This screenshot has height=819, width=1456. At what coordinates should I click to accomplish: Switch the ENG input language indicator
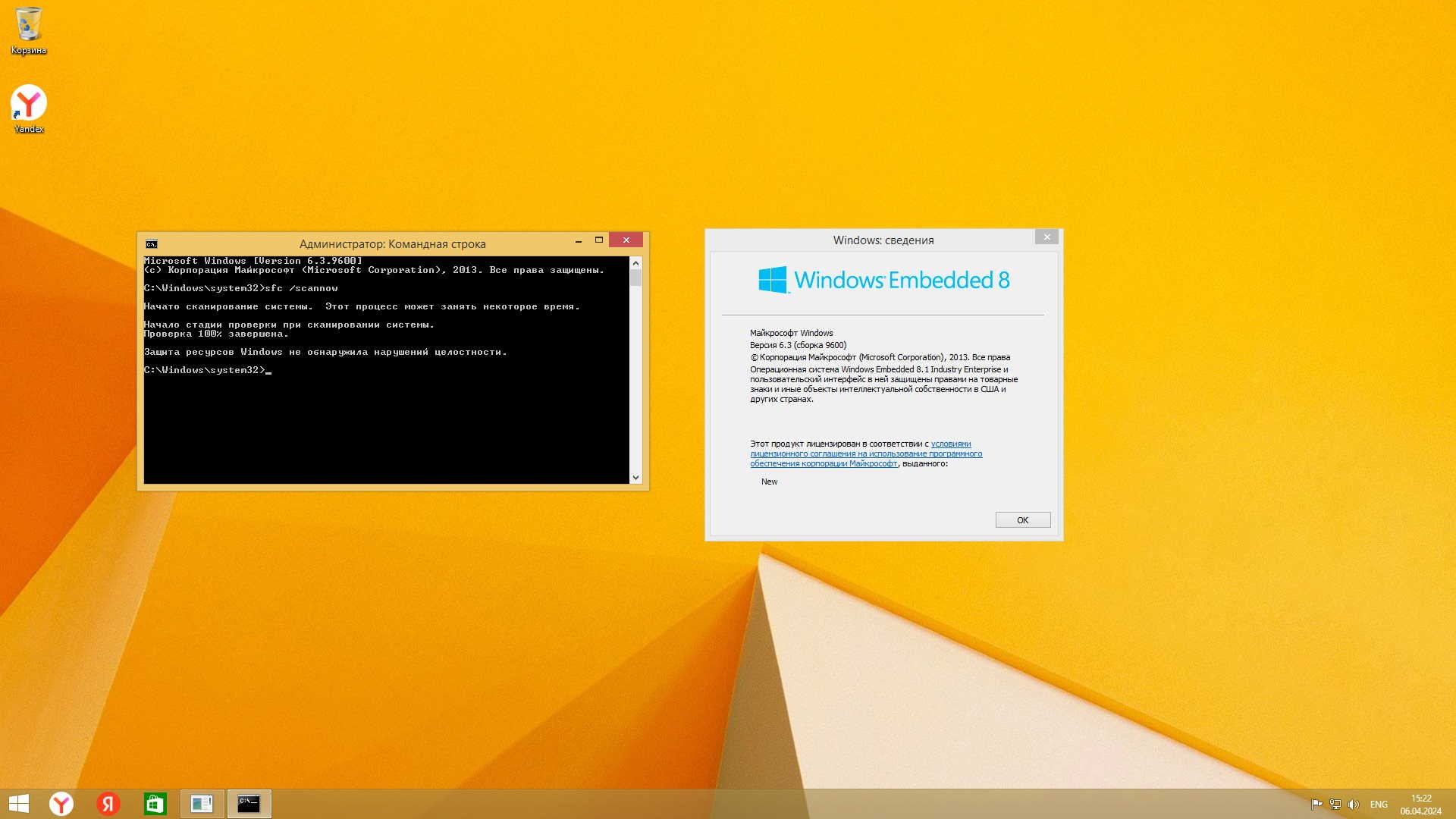[x=1379, y=805]
